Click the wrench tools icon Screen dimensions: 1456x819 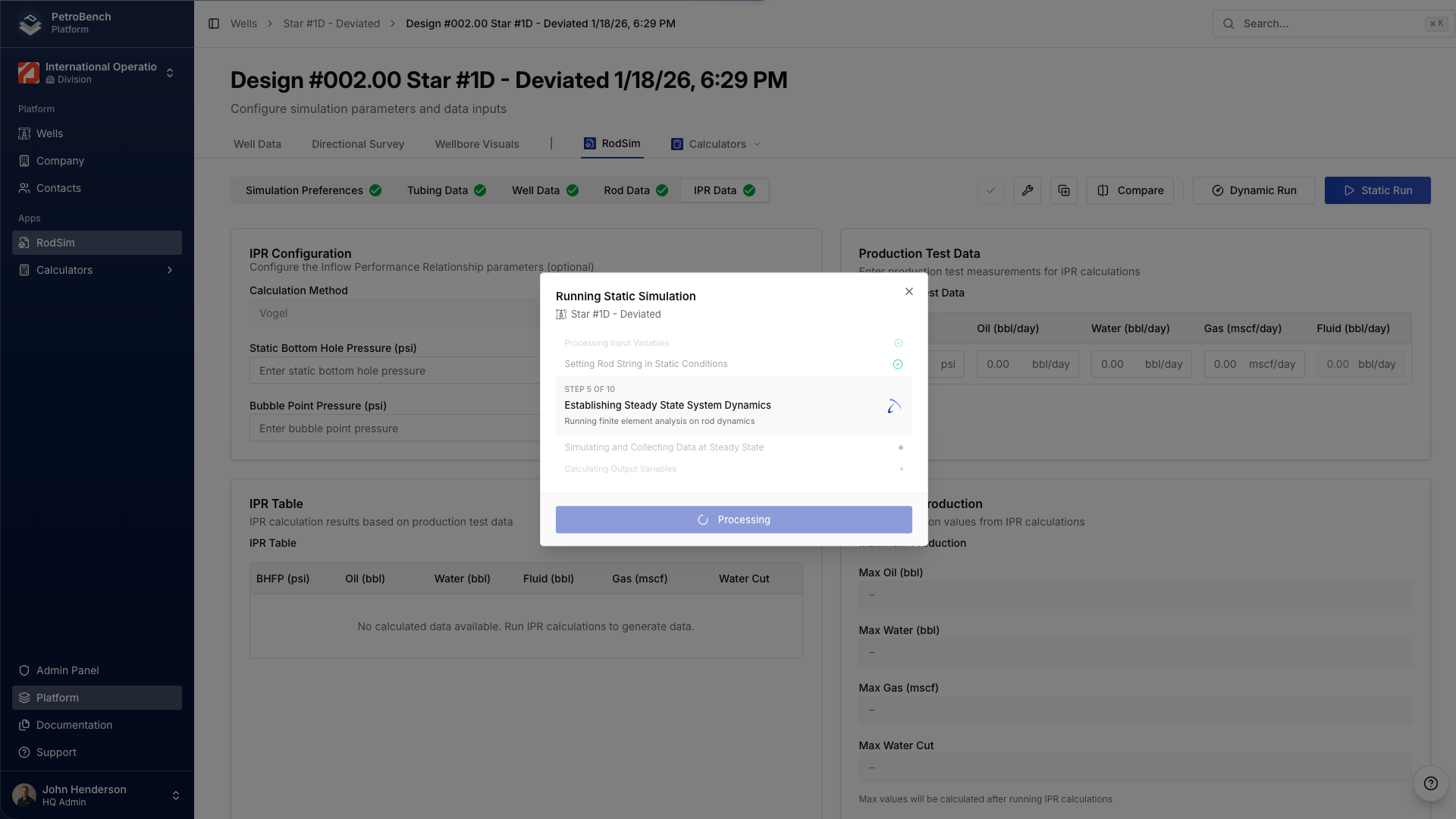pyautogui.click(x=1028, y=190)
